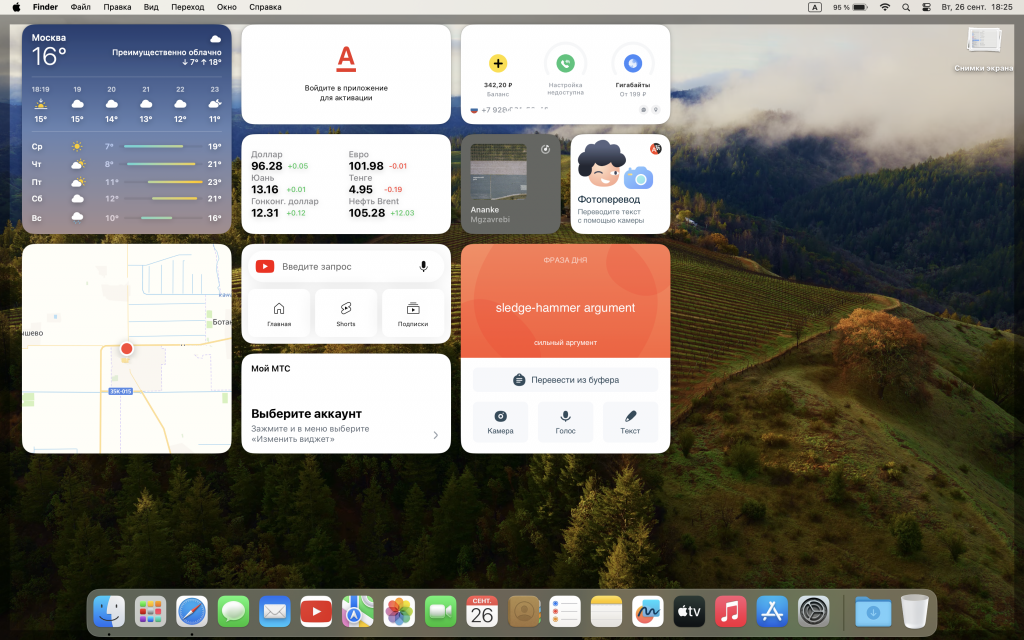Click the yellow plus balance icon
Viewport: 1024px width, 640px height.
point(498,63)
